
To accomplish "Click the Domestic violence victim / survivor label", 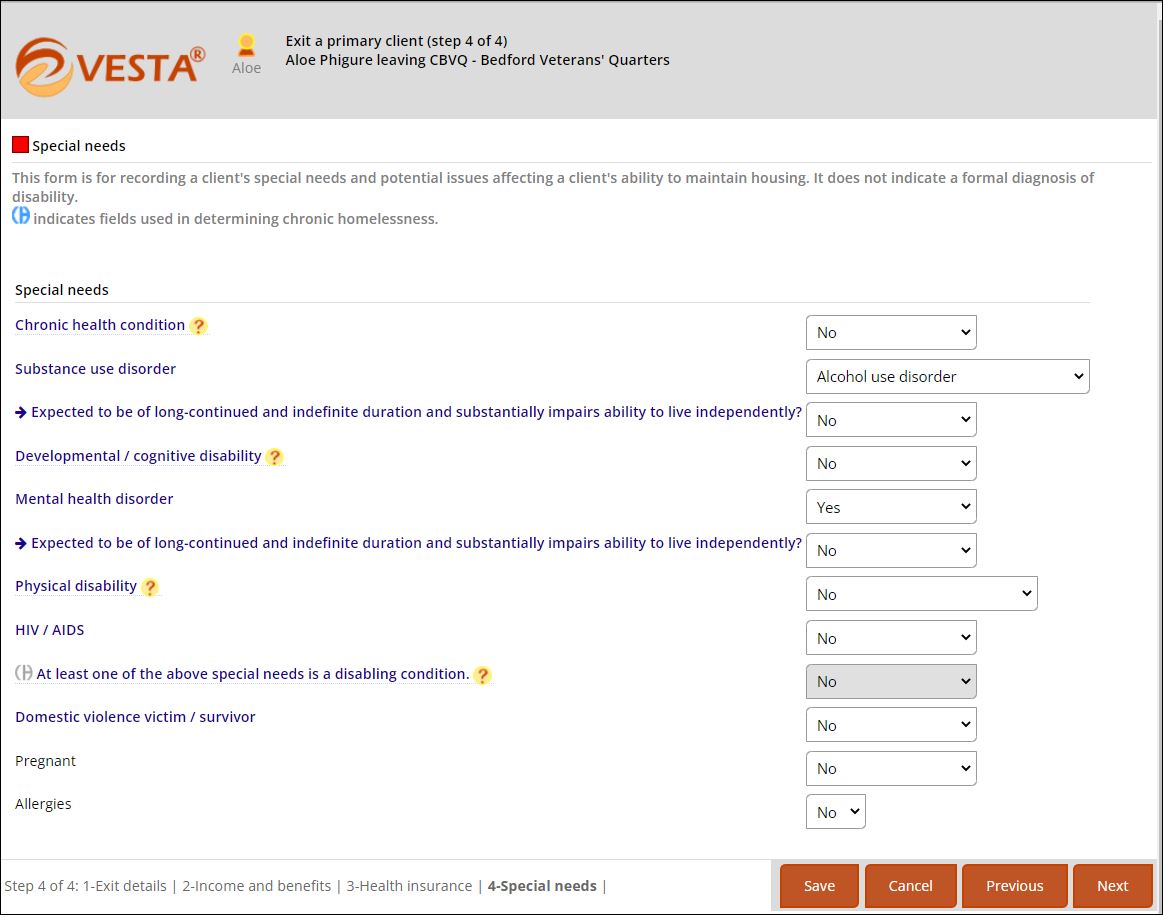I will 135,717.
